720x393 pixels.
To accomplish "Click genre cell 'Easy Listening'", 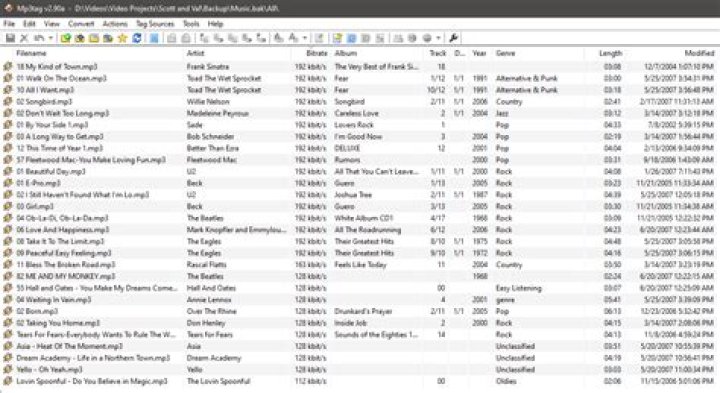I will tap(518, 288).
